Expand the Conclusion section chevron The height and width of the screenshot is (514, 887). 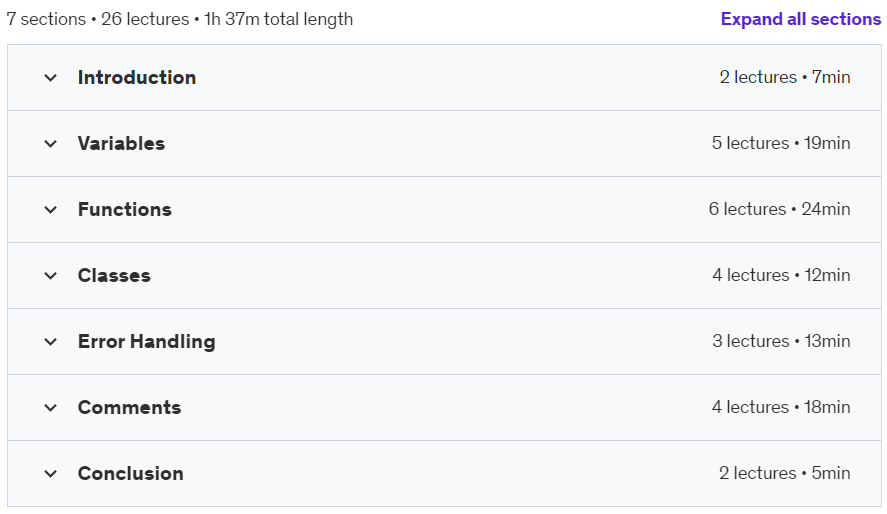[50, 474]
